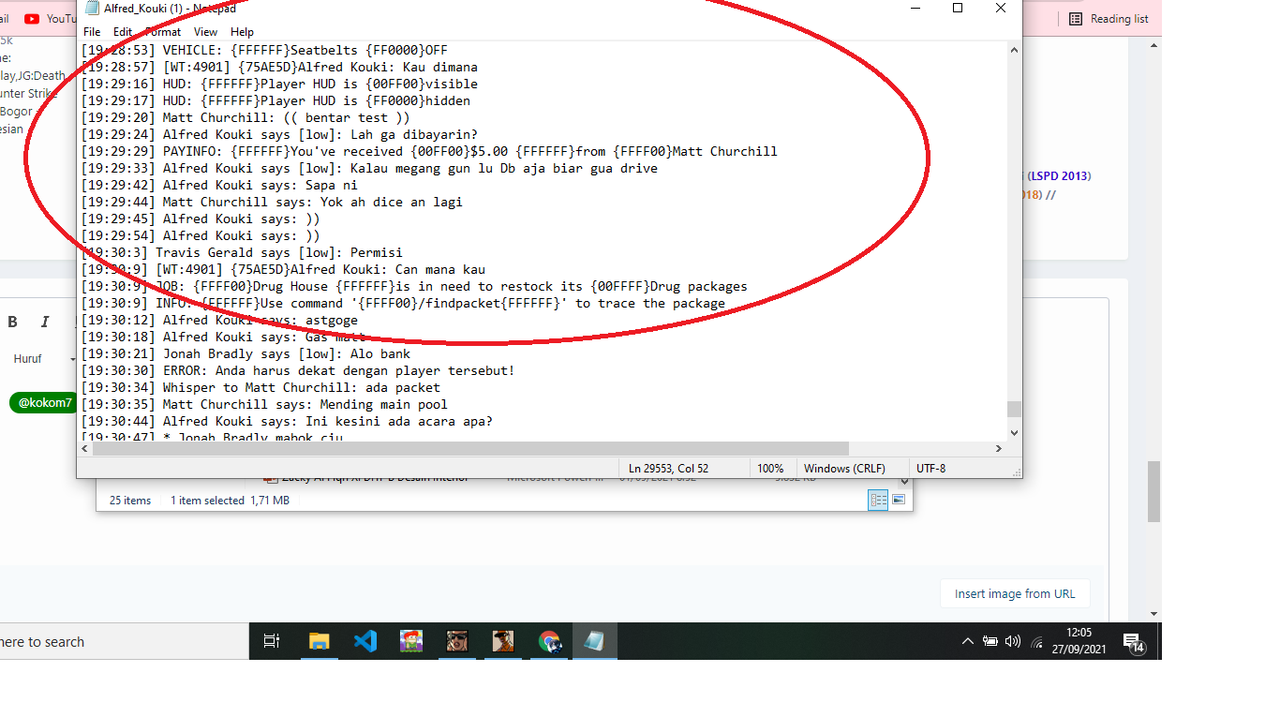This screenshot has width=1280, height=720.
Task: Open Visual Studio Code from the taskbar
Action: click(x=365, y=642)
